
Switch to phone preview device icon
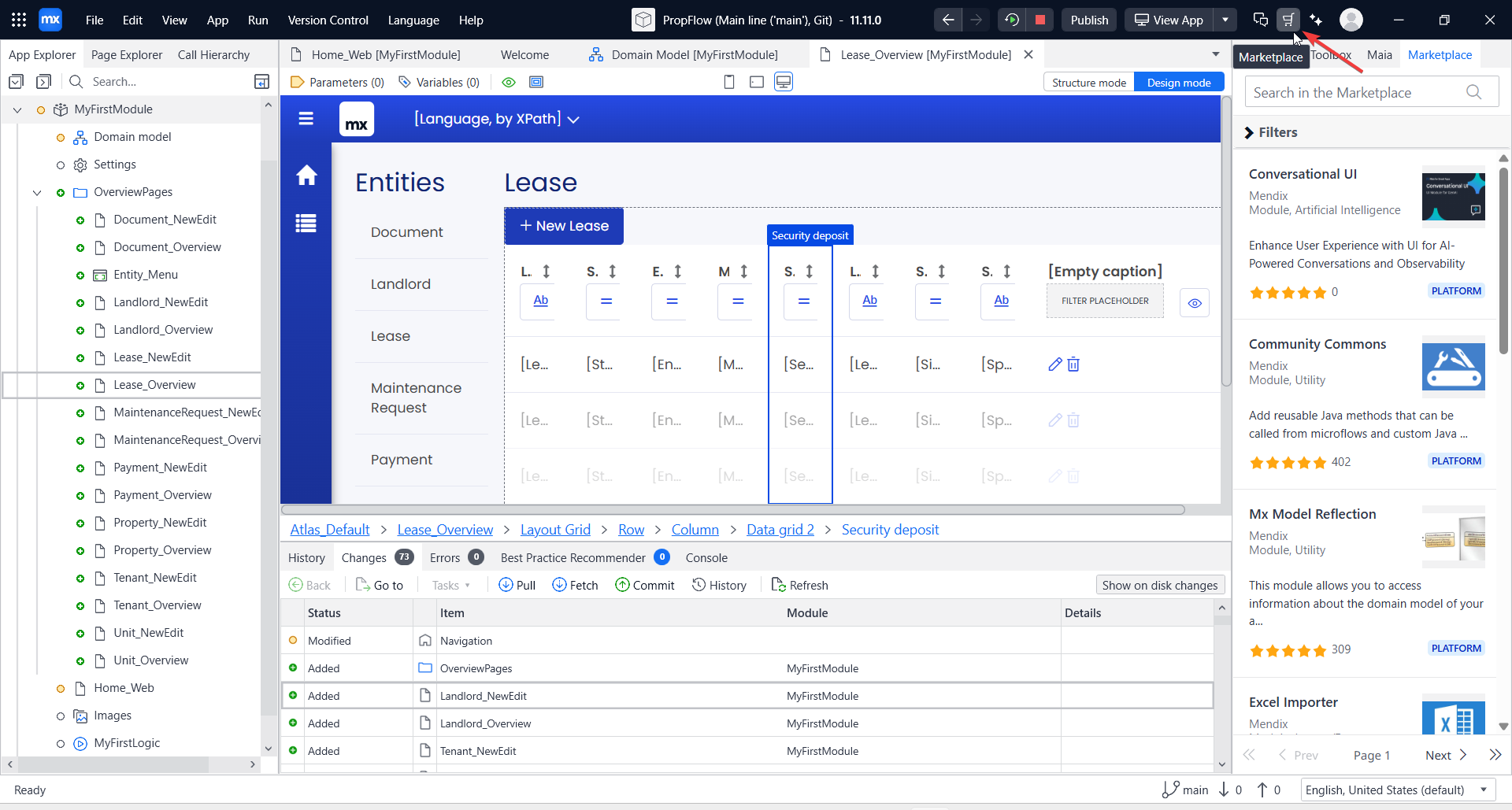tap(729, 82)
